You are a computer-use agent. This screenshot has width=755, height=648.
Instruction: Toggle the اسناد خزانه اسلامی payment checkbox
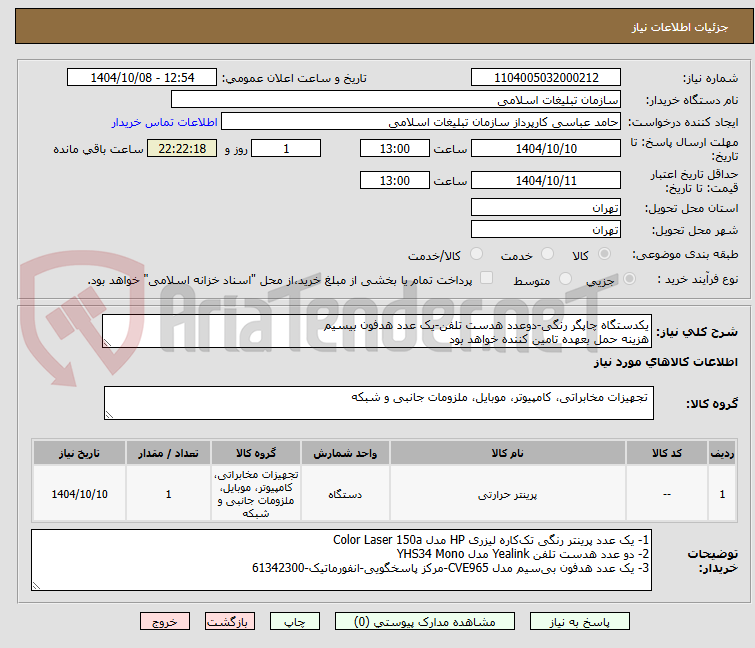tap(487, 278)
